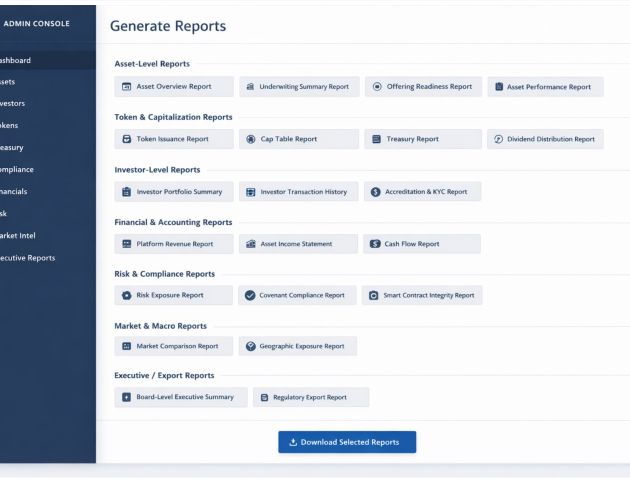This screenshot has height=482, width=630.
Task: Click the Covenant Compliance Report checkmark icon
Action: (x=251, y=295)
